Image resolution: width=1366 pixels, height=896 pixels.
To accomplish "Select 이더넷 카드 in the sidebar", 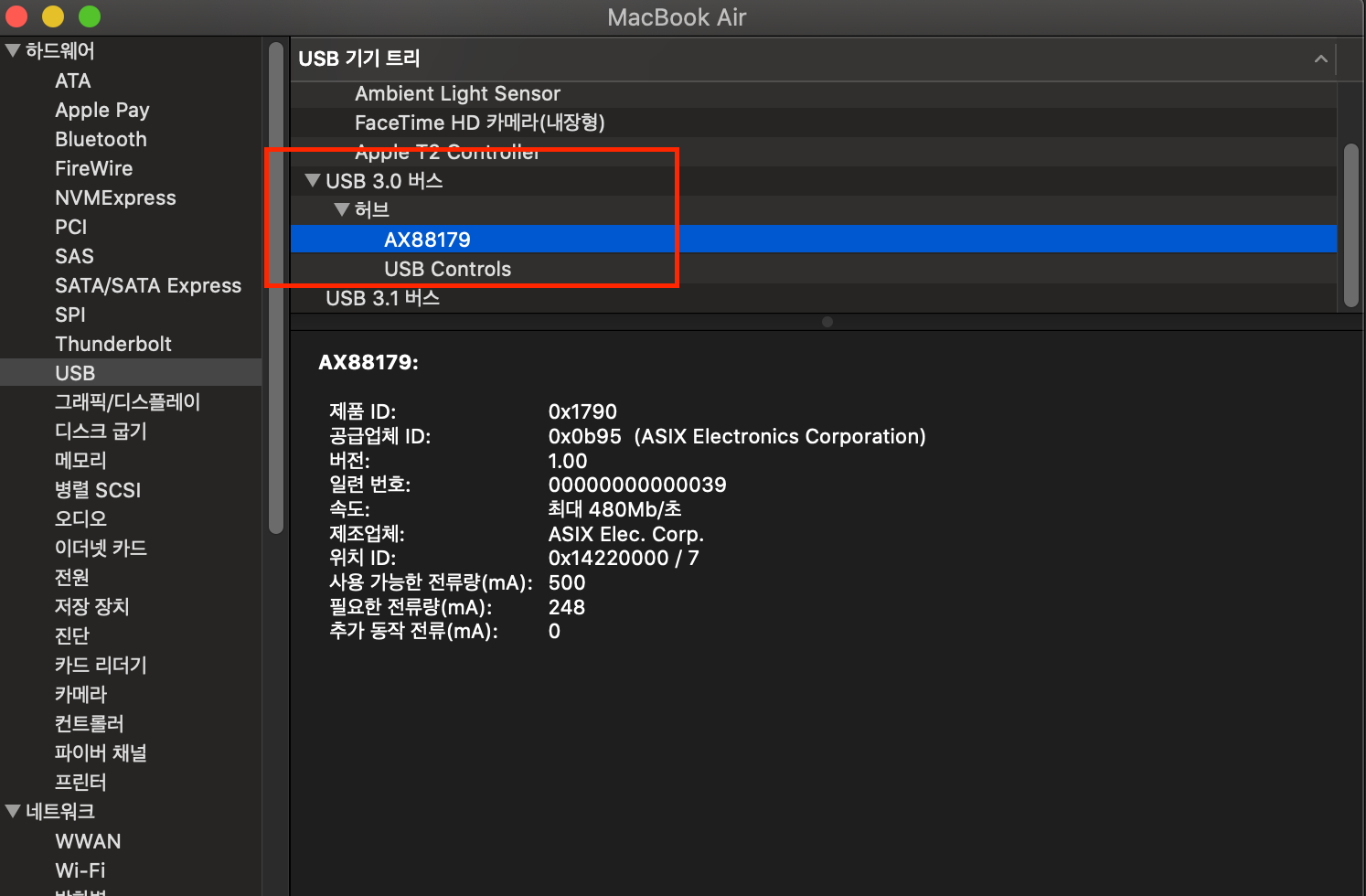I will tap(101, 549).
